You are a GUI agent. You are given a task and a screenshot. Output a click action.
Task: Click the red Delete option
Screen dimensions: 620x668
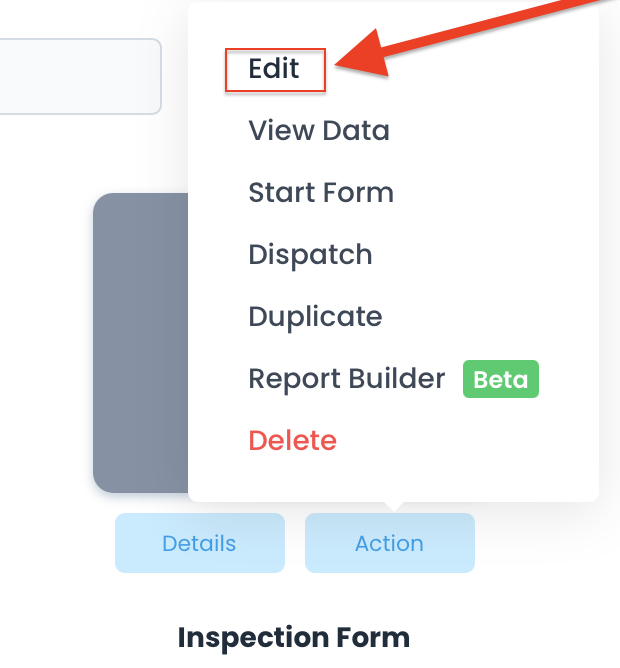click(x=292, y=441)
